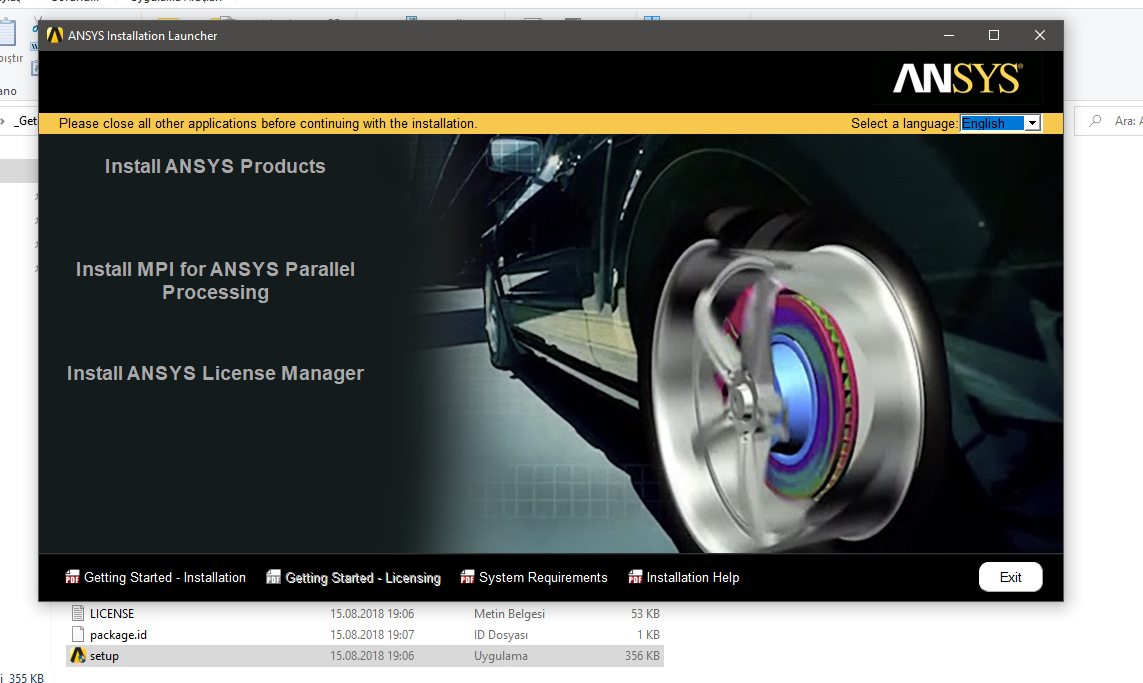Open Getting Started - Installation document link
This screenshot has height=683, width=1143.
tap(165, 577)
